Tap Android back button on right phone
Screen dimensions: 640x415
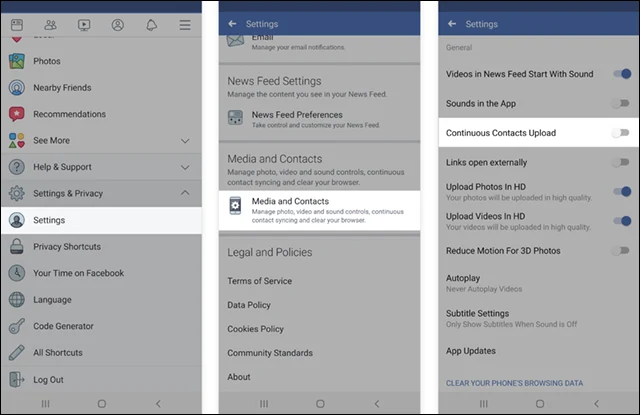596,404
